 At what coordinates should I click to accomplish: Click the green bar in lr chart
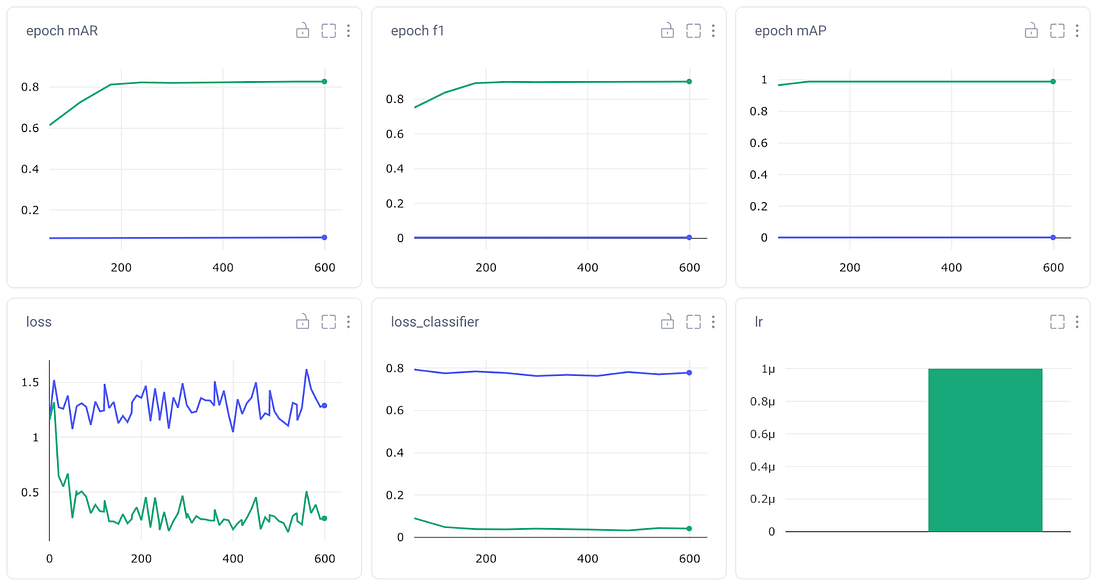[x=985, y=450]
